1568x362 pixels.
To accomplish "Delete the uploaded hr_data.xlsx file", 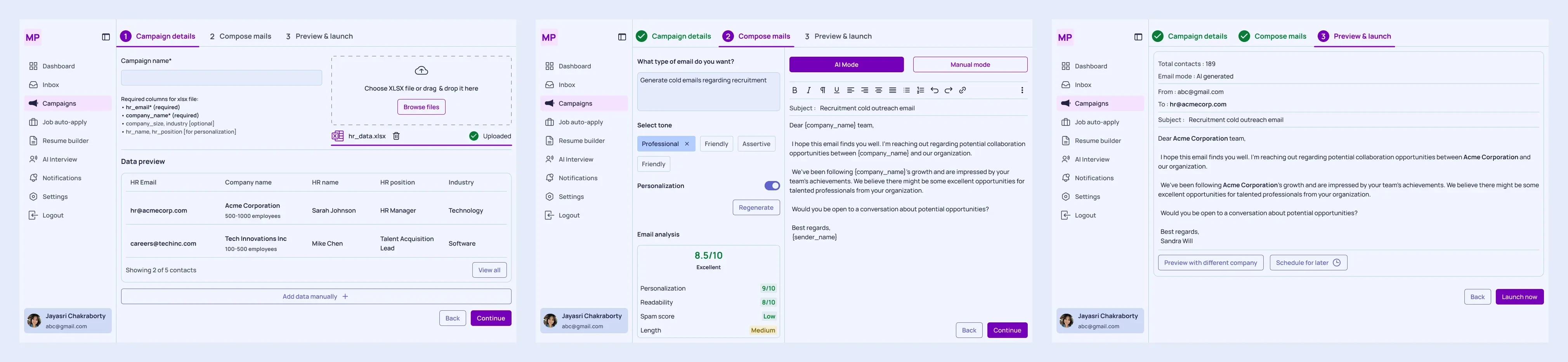I will pyautogui.click(x=396, y=136).
